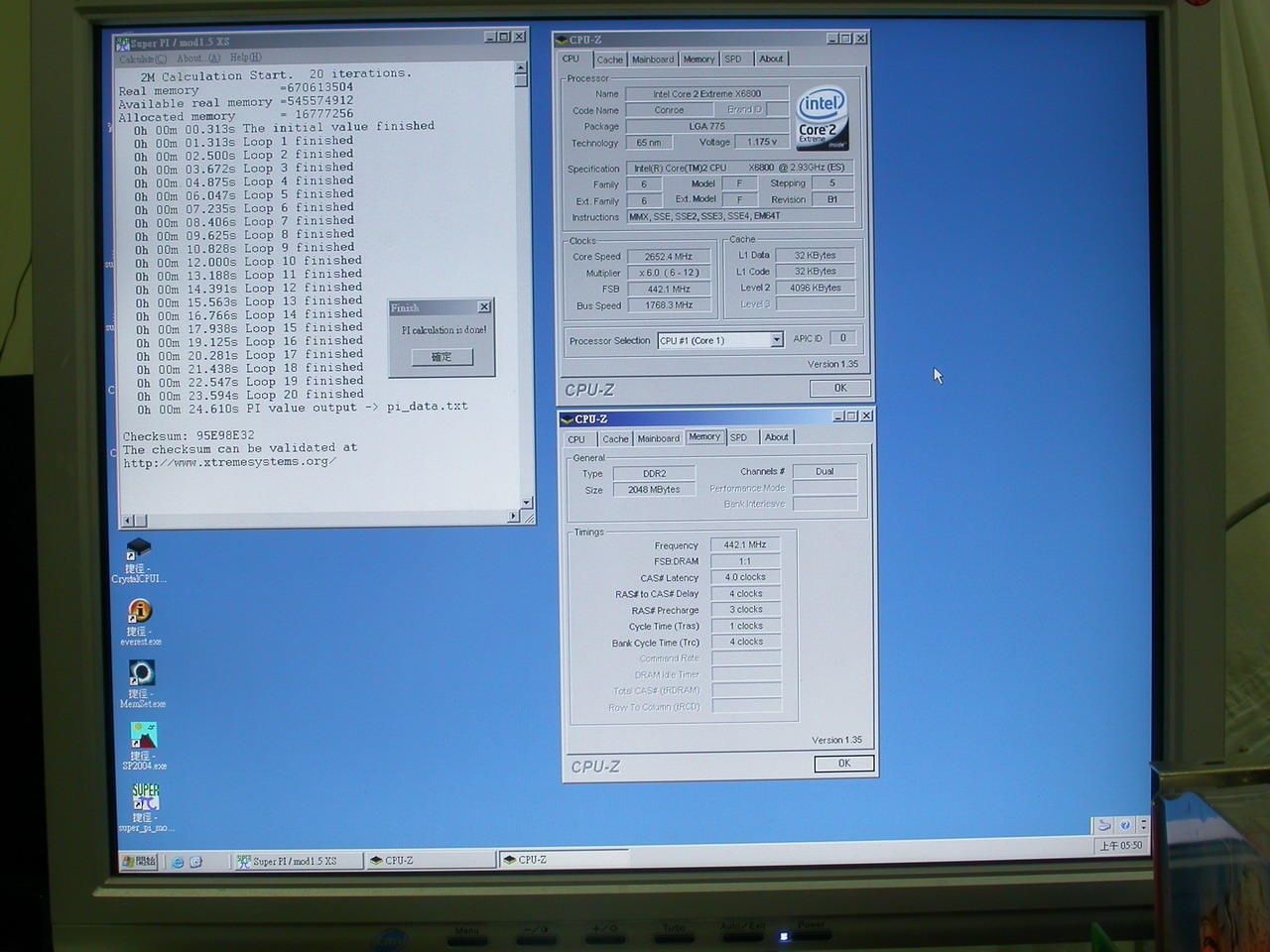Click Super PI horizontal scrollbar right arrow
Viewport: 1270px width, 952px height.
pos(513,517)
